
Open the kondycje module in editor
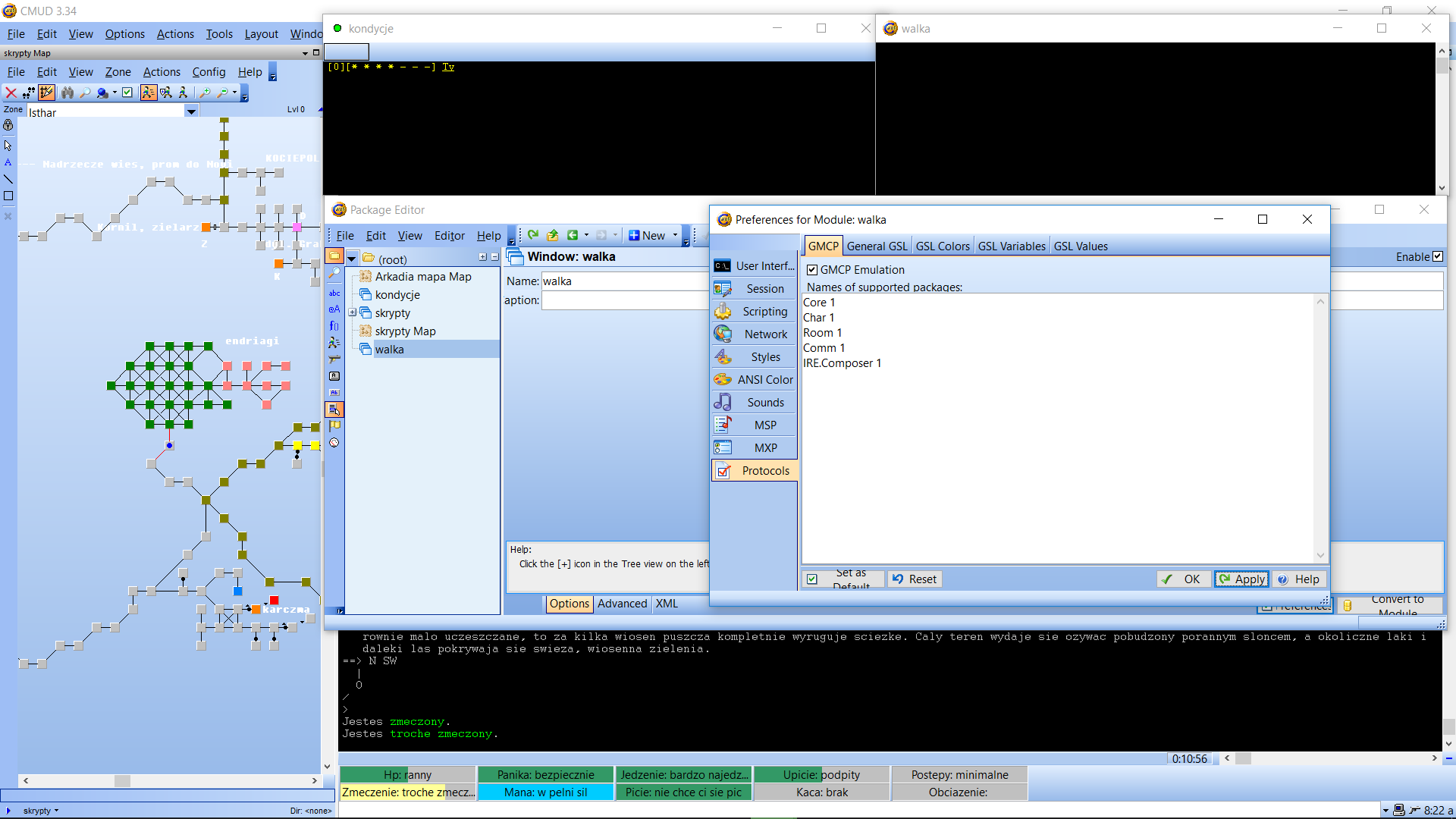(397, 294)
